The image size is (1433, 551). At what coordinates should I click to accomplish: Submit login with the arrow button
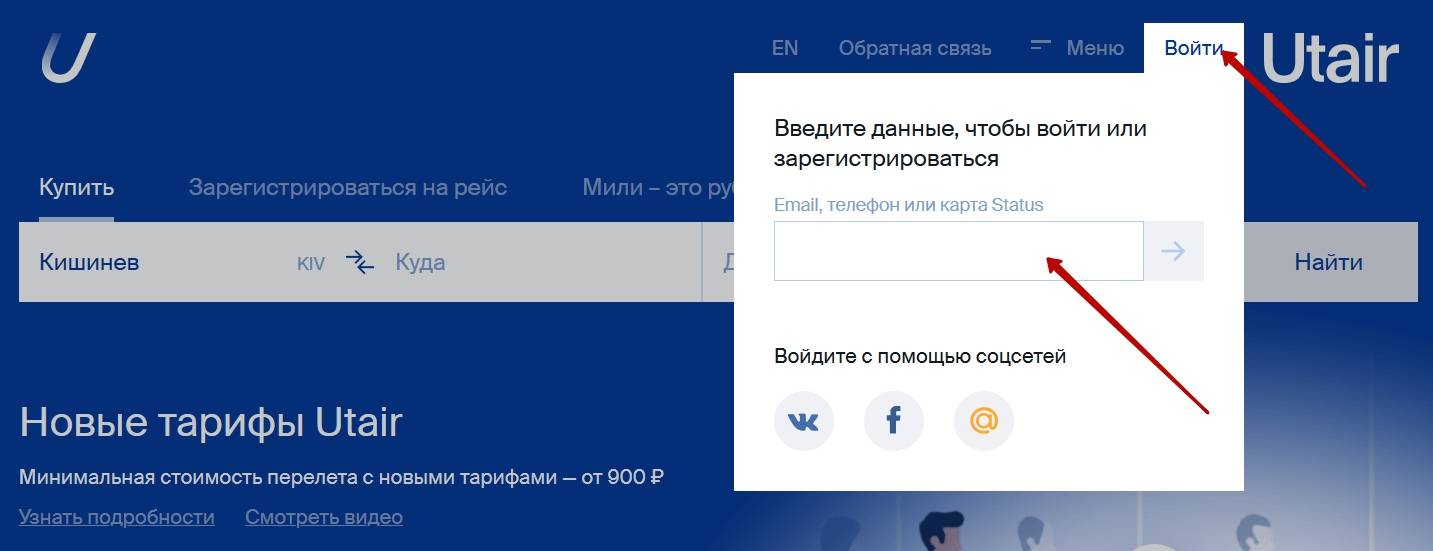tap(1173, 251)
